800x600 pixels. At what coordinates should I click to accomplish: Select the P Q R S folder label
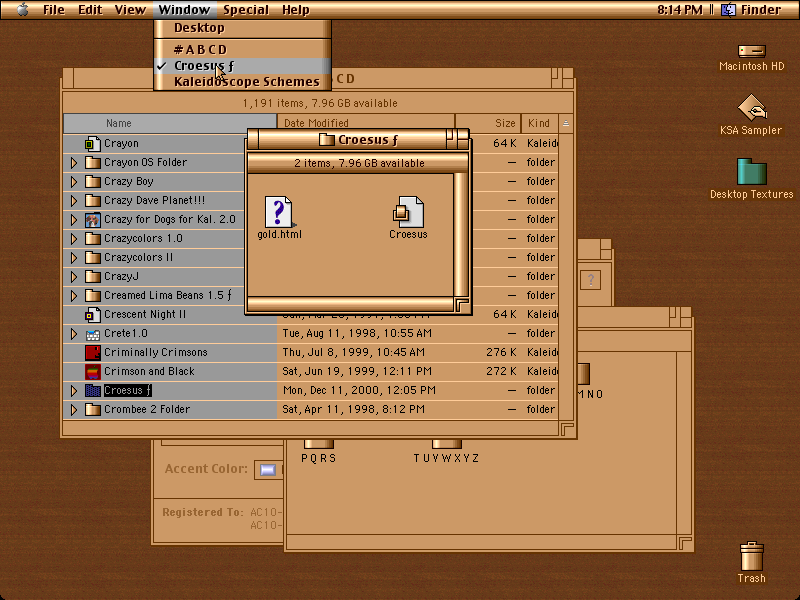318,458
